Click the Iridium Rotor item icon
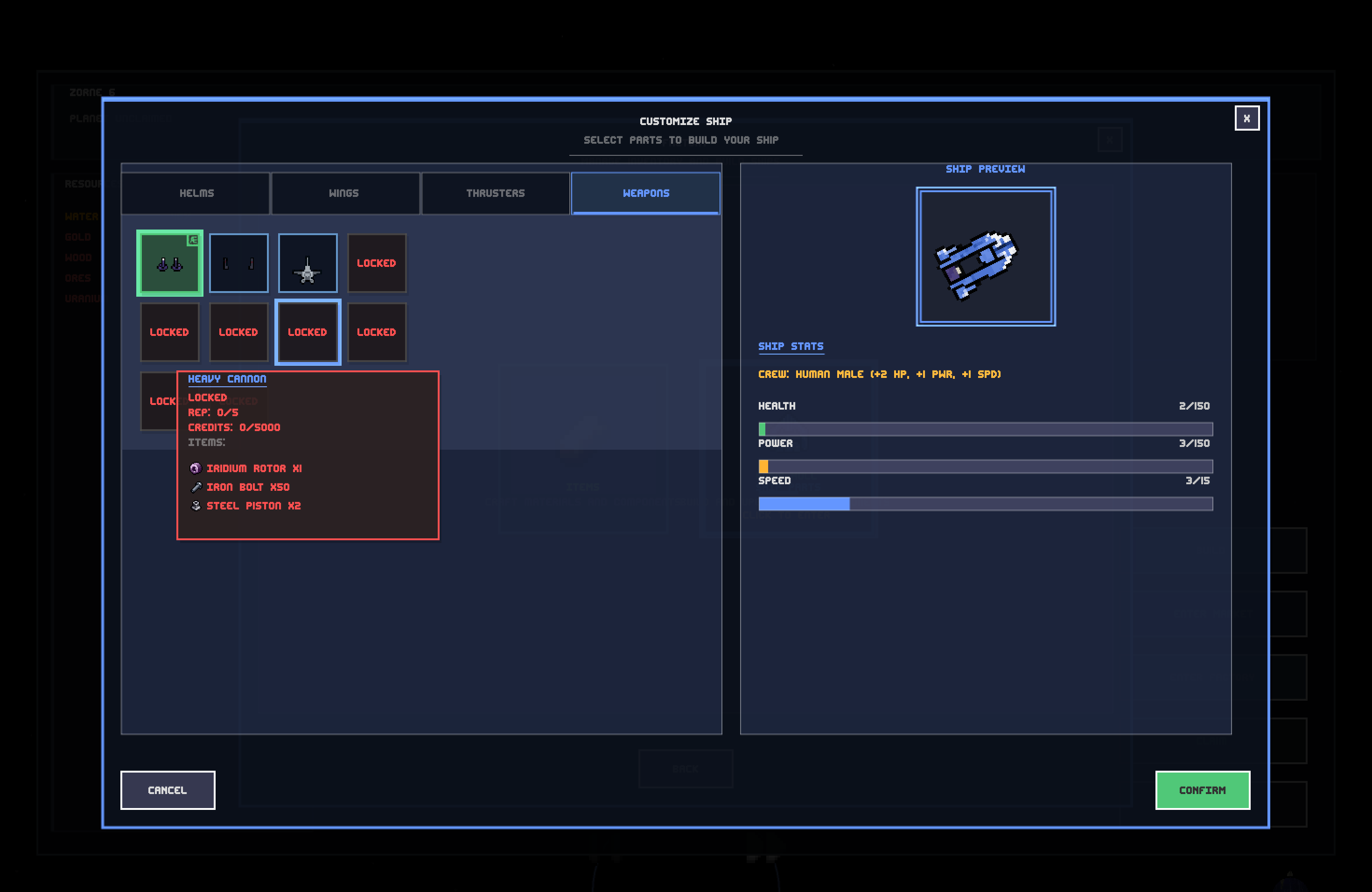 coord(196,468)
